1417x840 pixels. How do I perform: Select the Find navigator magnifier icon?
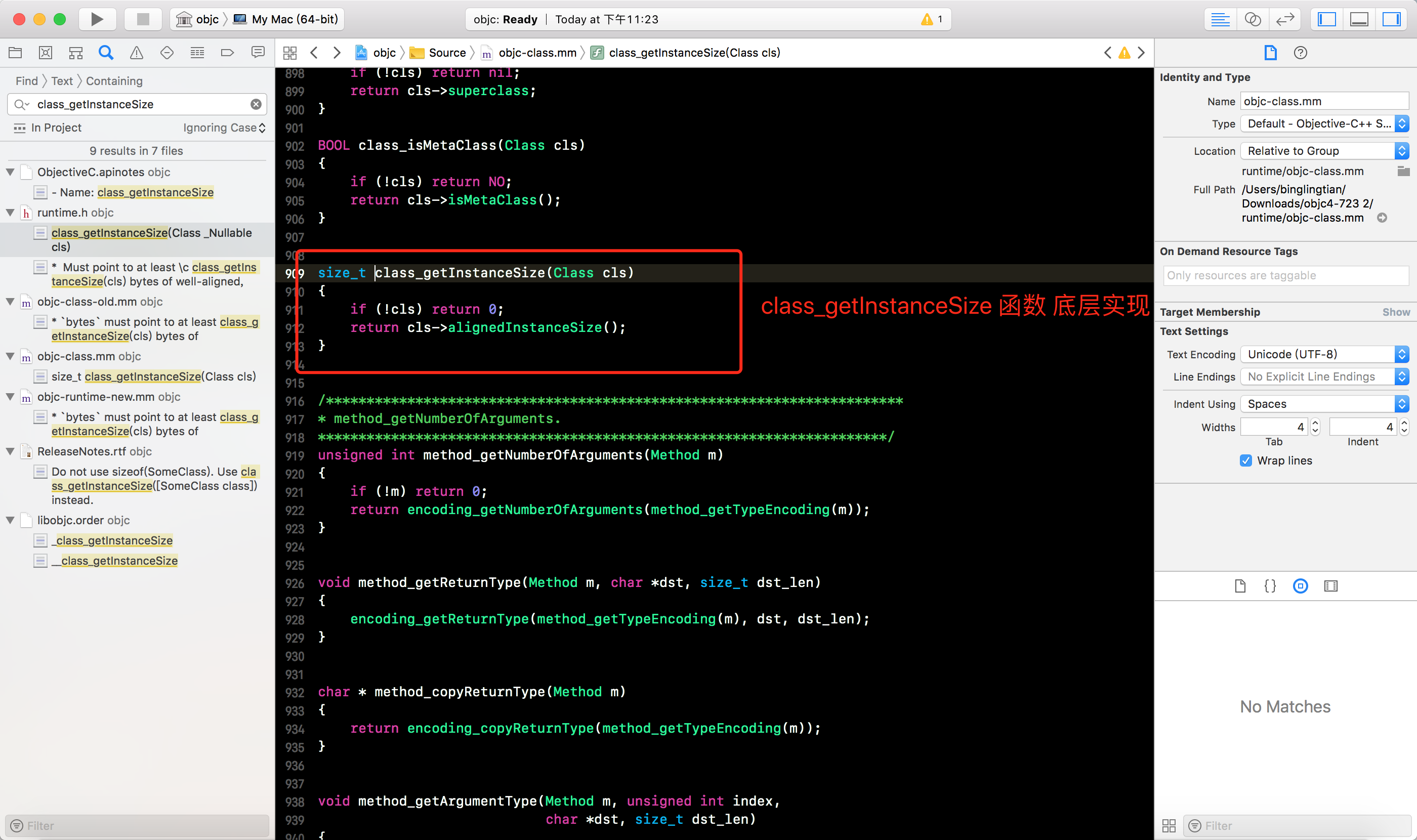click(x=106, y=53)
